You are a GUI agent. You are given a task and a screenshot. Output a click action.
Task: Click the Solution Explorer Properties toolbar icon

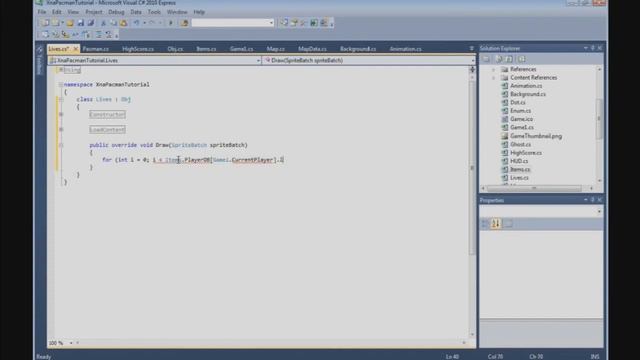point(486,59)
